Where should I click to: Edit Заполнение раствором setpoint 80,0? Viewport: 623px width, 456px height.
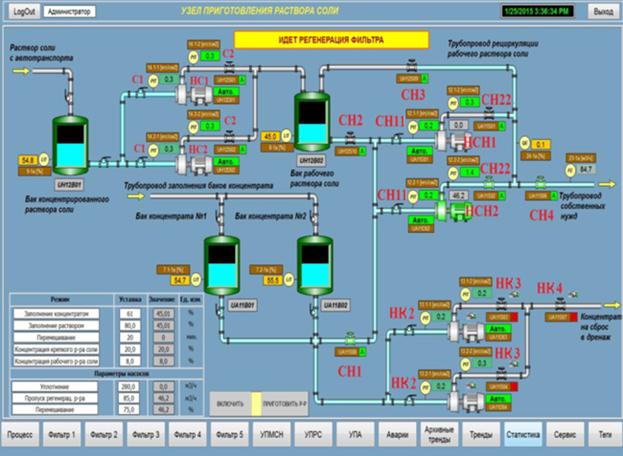pyautogui.click(x=130, y=326)
